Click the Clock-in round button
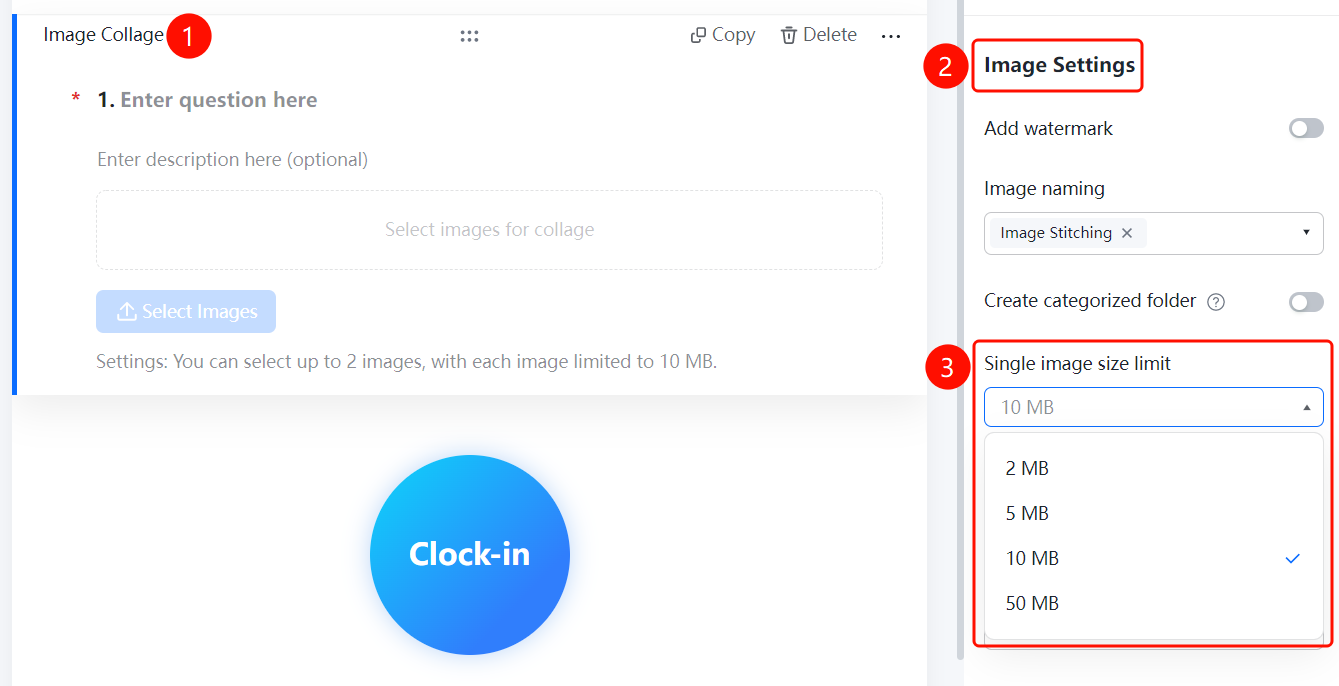1339x686 pixels. (470, 555)
